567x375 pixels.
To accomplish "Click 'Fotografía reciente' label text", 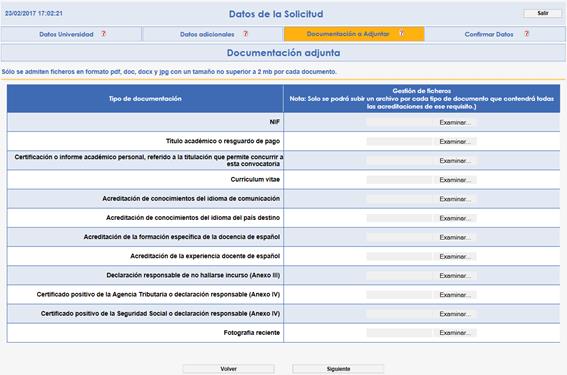I will (x=252, y=333).
